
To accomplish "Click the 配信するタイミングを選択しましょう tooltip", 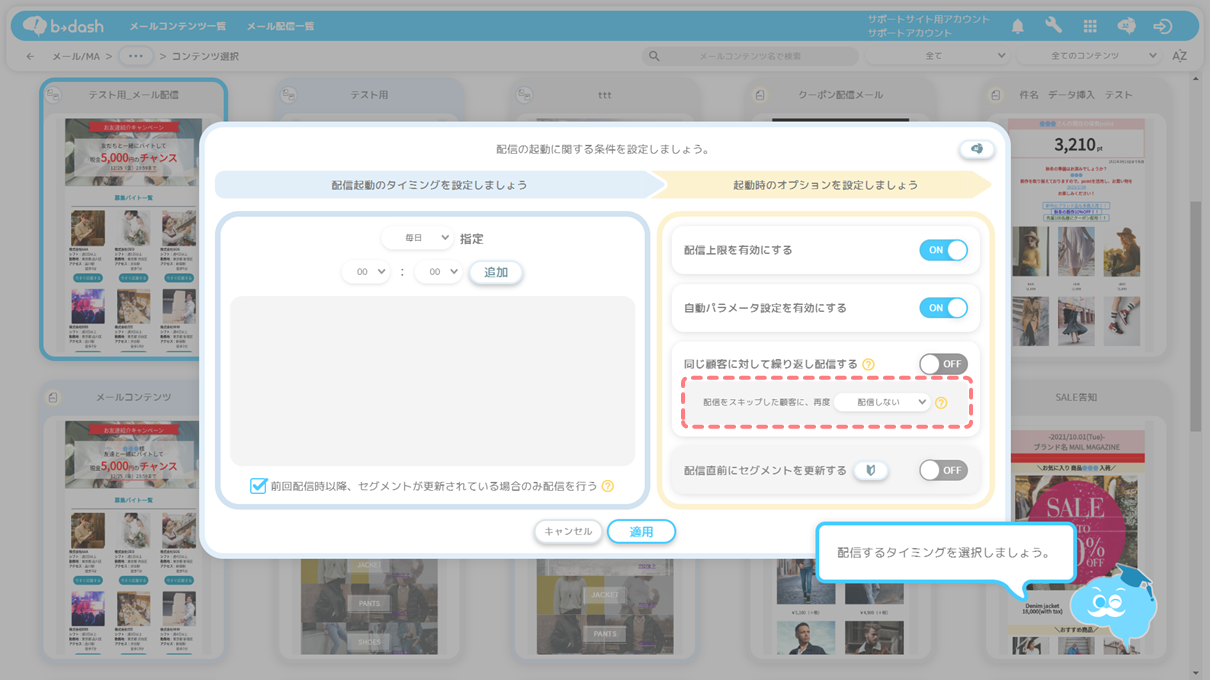I will click(x=944, y=552).
